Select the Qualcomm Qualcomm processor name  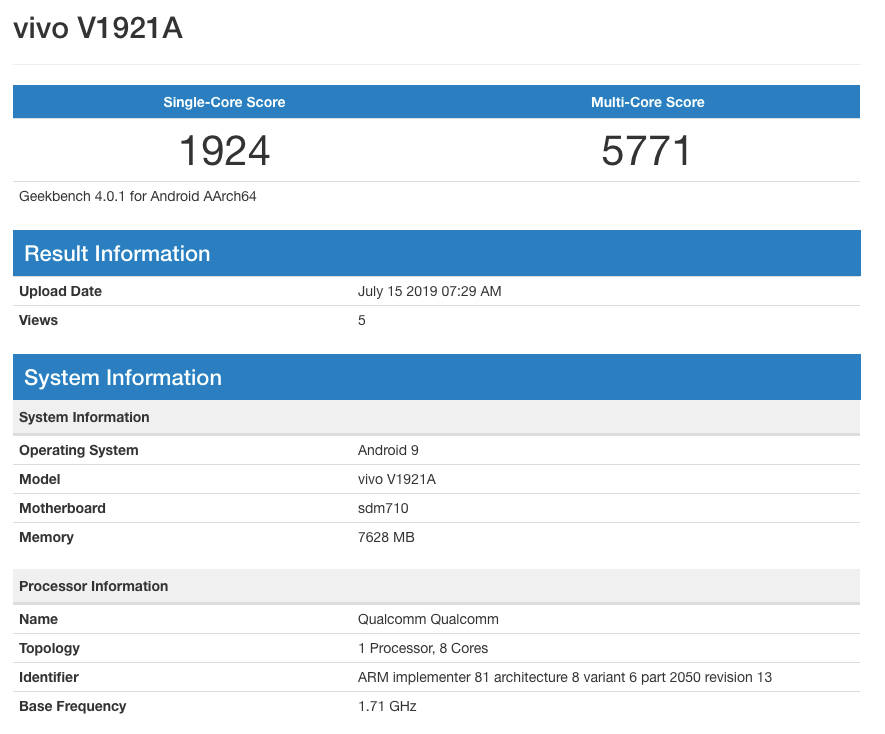click(428, 619)
